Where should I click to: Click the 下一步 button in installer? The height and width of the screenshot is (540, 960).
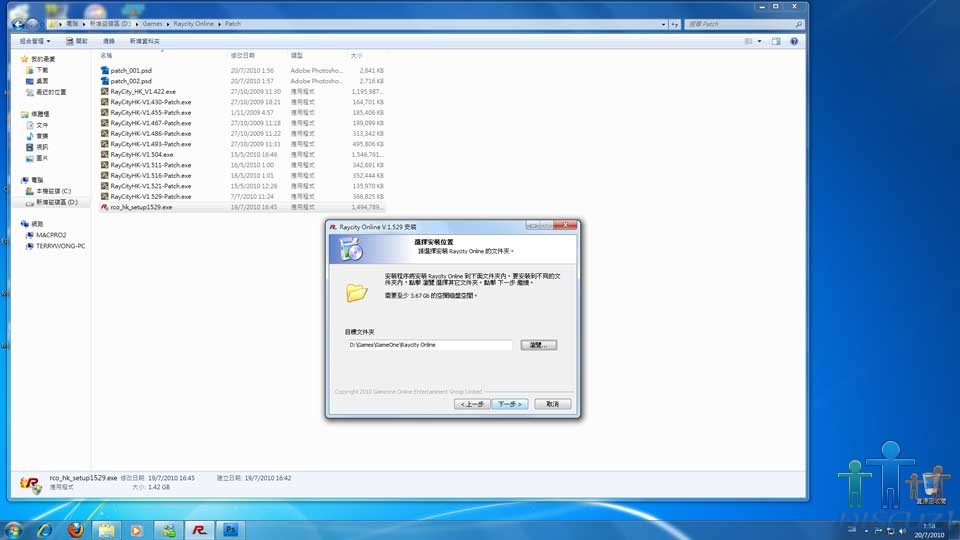[508, 404]
